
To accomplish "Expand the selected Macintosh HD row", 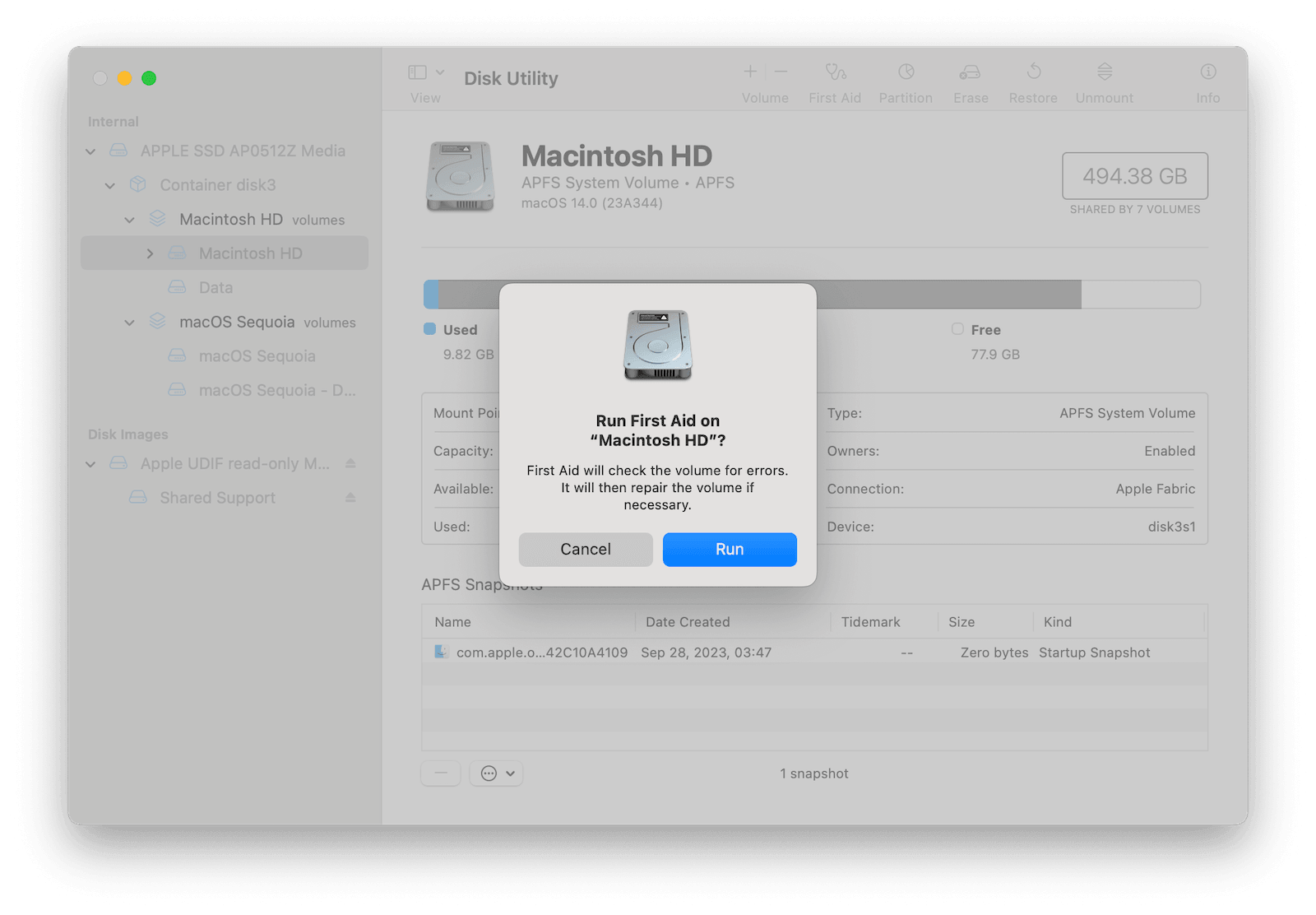I will 150,253.
